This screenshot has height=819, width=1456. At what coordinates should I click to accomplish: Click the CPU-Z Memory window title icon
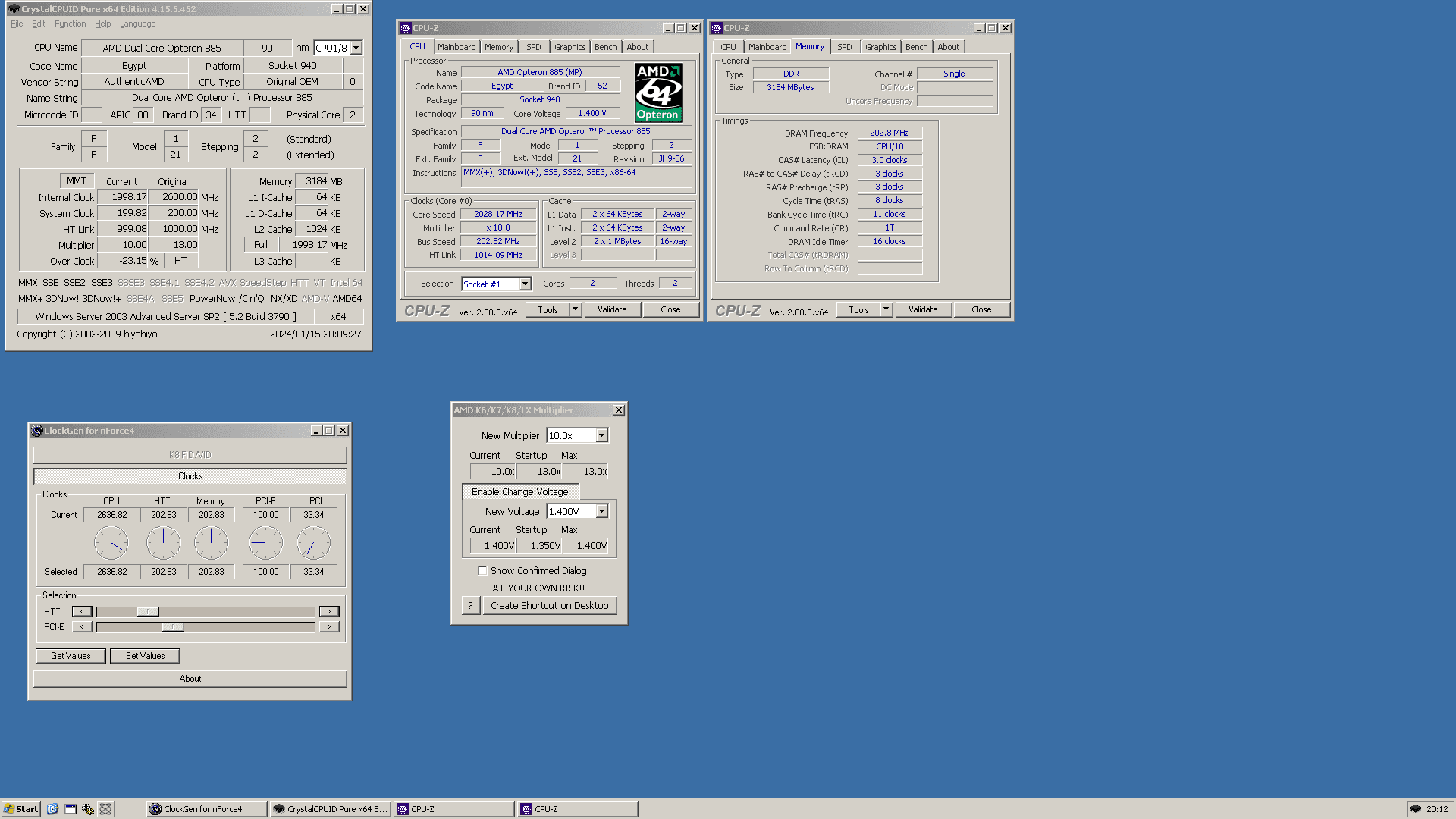(x=717, y=28)
